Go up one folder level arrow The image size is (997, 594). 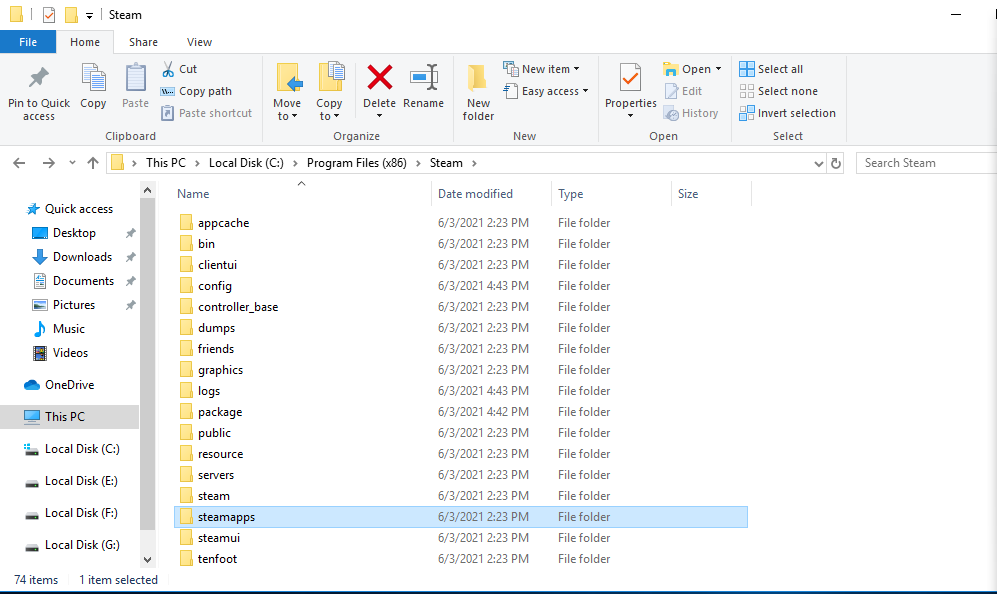(93, 163)
